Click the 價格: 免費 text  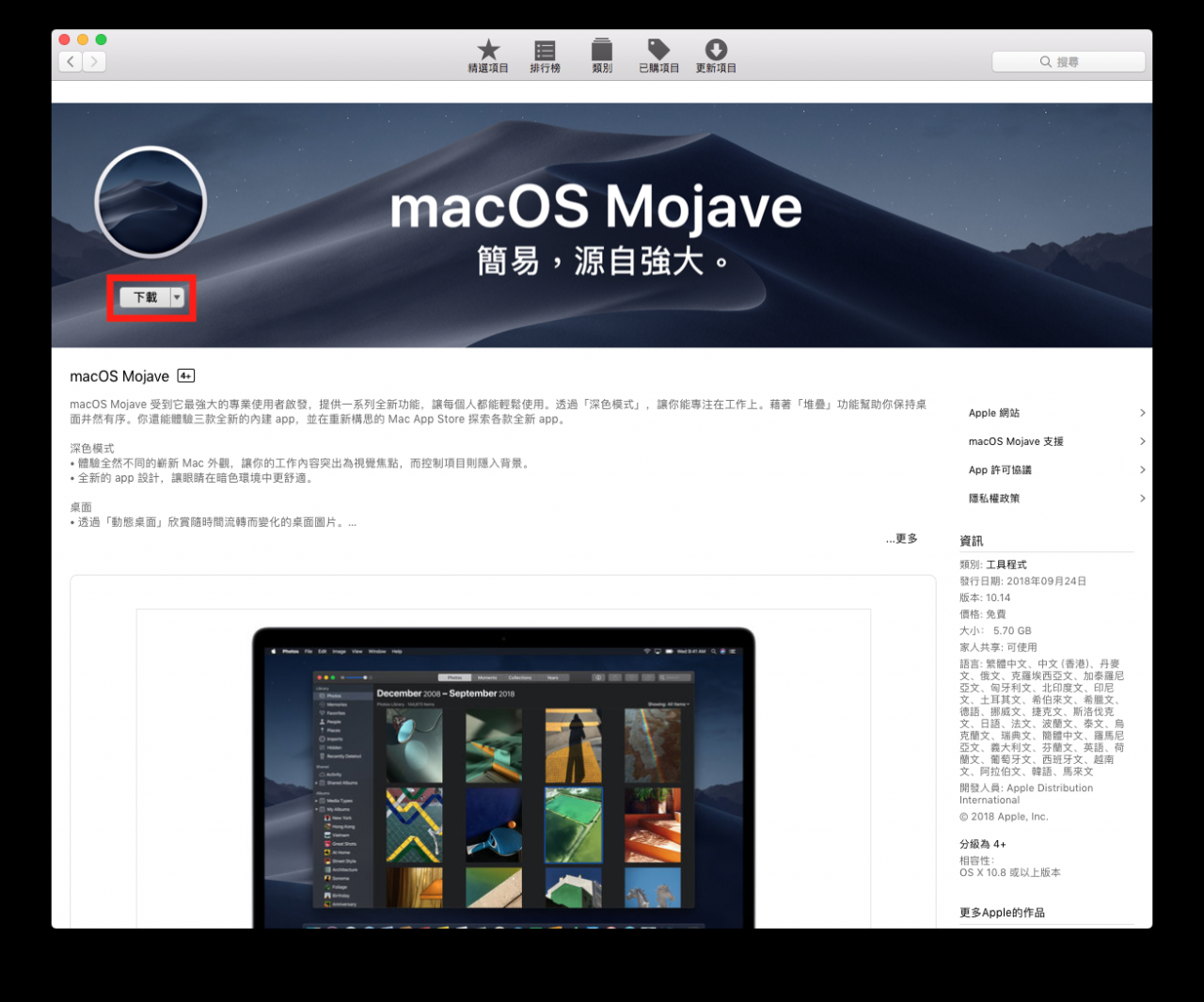983,614
